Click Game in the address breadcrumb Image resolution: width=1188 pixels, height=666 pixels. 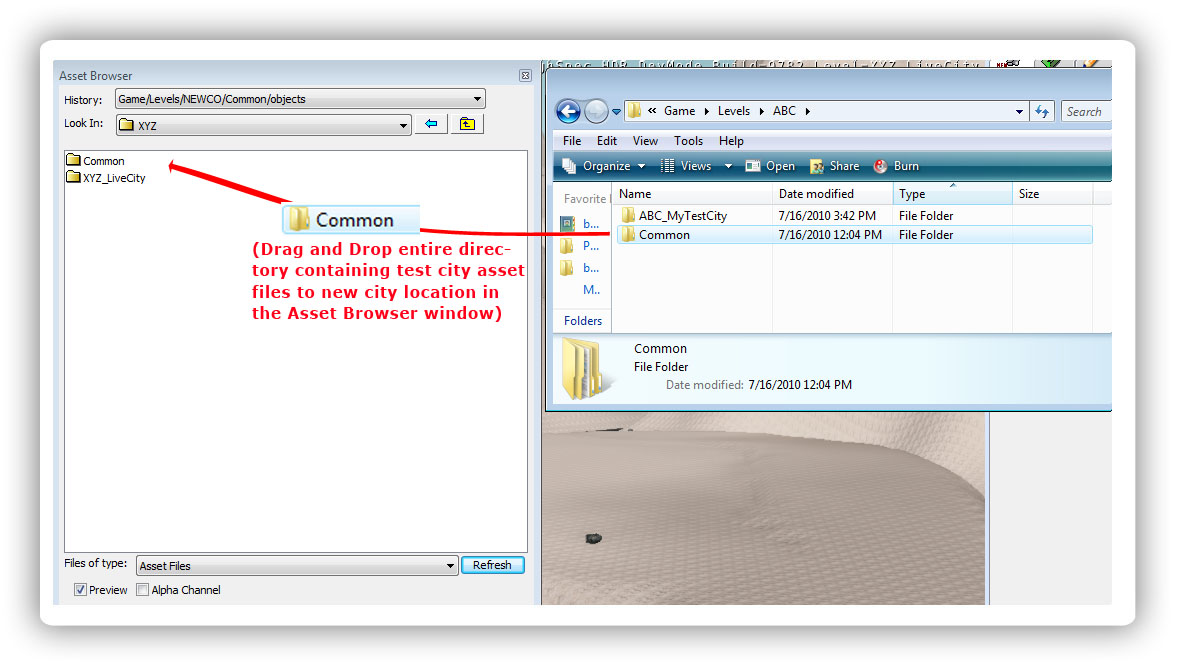point(680,111)
